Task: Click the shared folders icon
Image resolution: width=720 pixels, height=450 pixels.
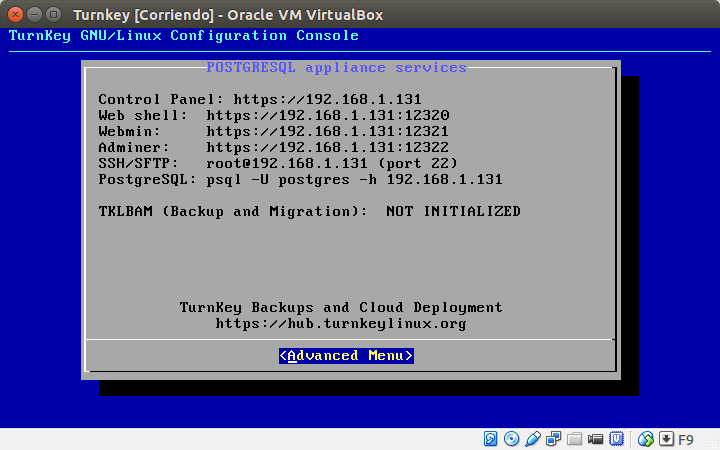Action: (x=574, y=439)
